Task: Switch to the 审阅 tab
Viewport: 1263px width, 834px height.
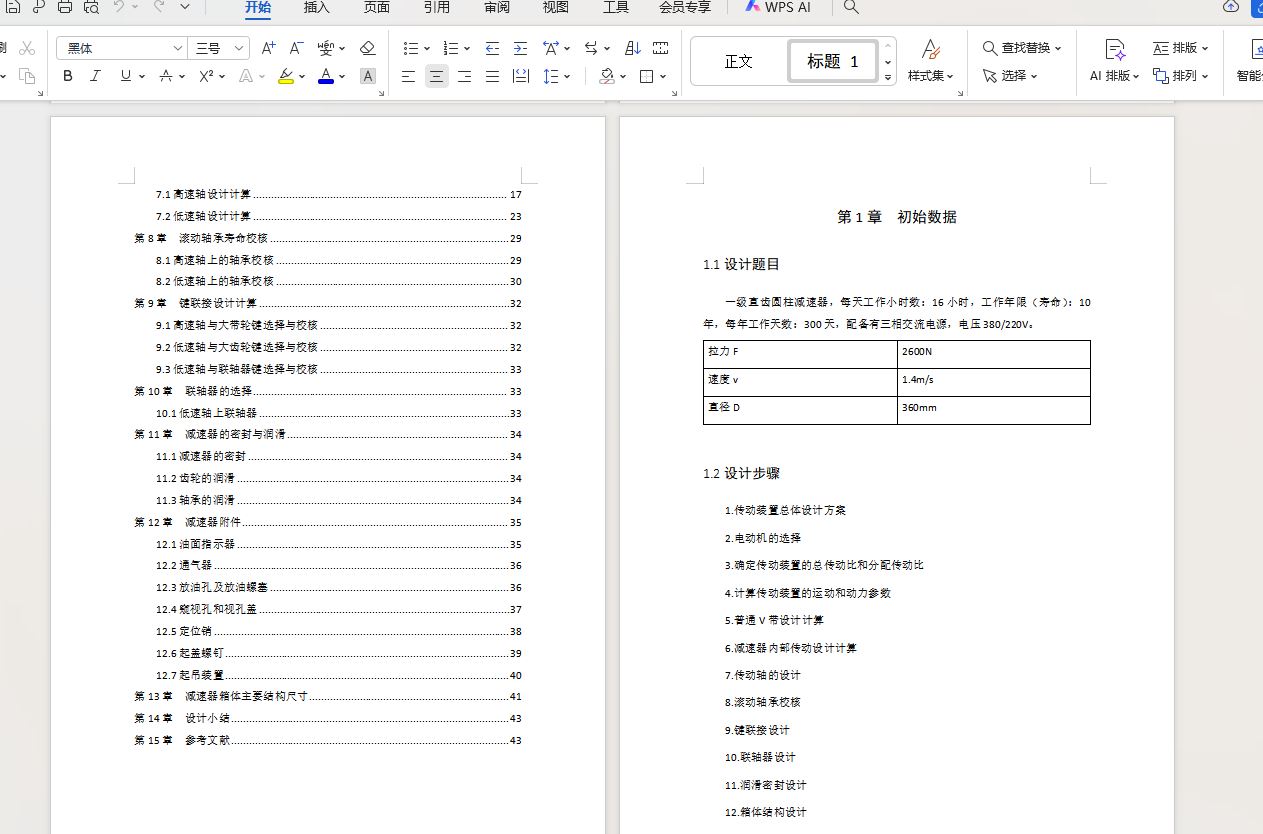Action: (497, 7)
